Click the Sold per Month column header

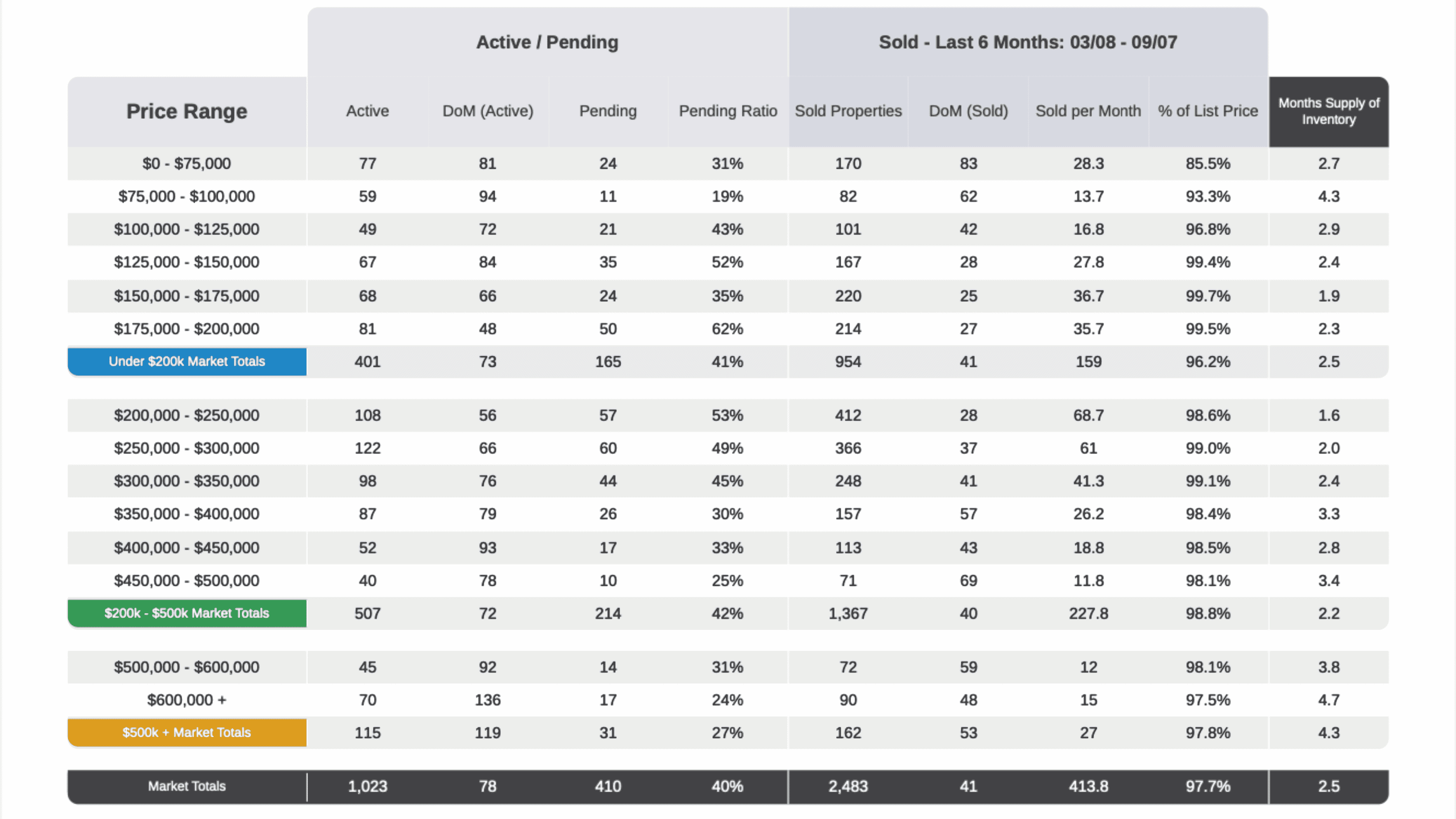pos(1088,111)
